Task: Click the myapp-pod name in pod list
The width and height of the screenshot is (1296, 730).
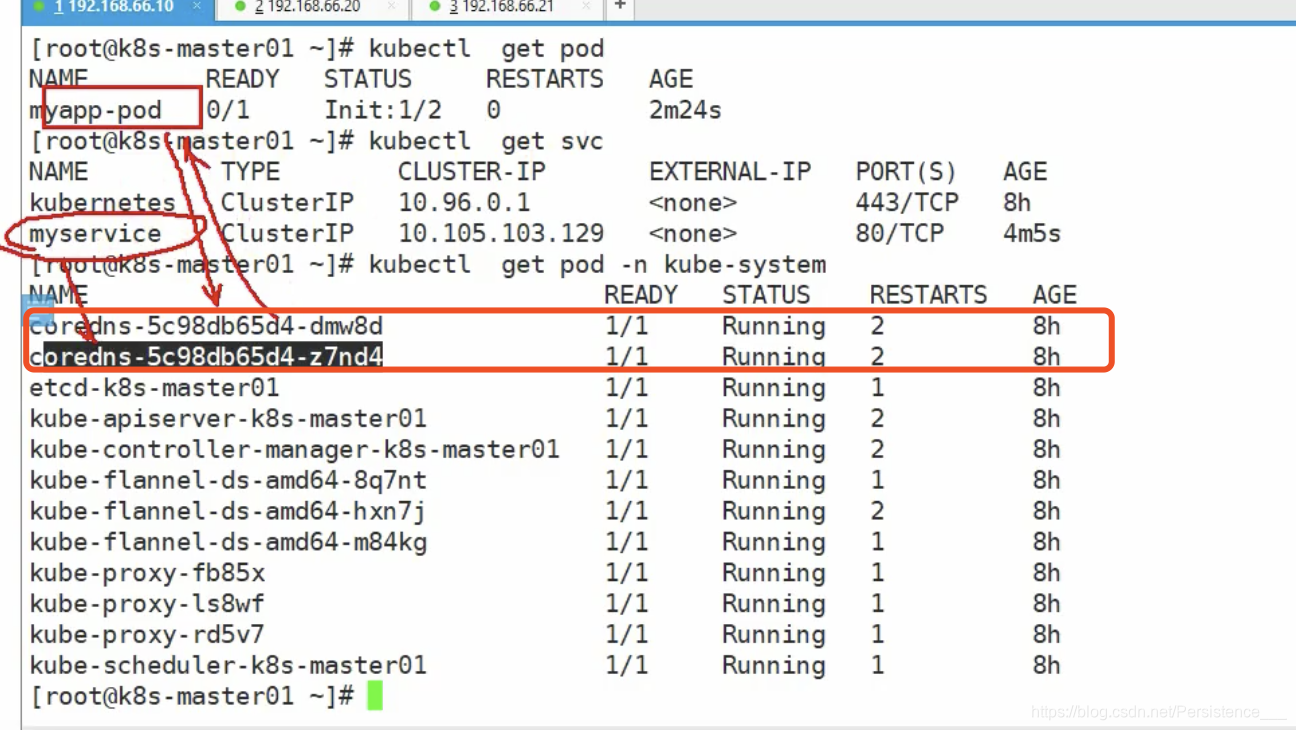Action: coord(96,110)
